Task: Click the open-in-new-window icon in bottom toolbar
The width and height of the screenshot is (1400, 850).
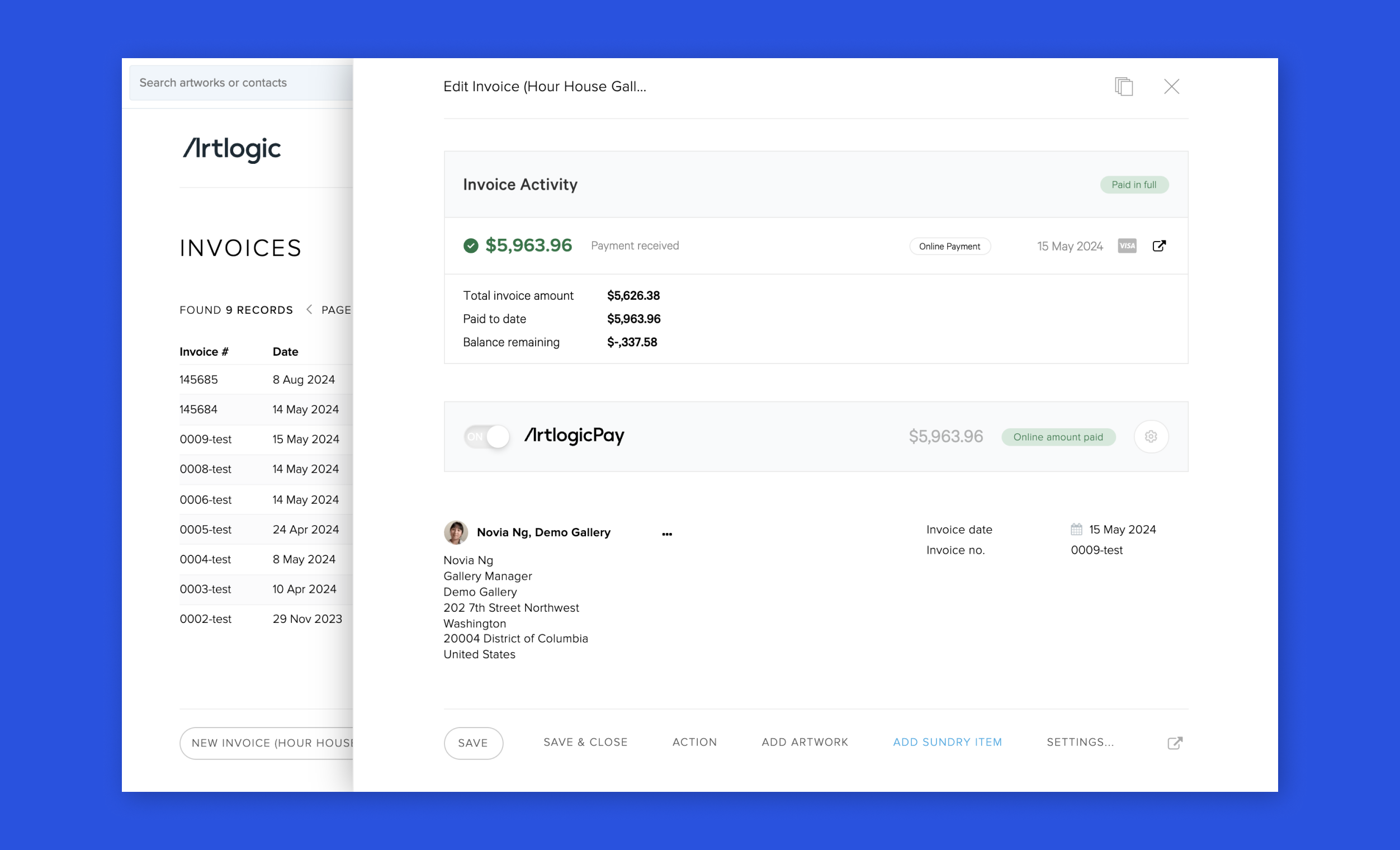Action: (x=1175, y=743)
